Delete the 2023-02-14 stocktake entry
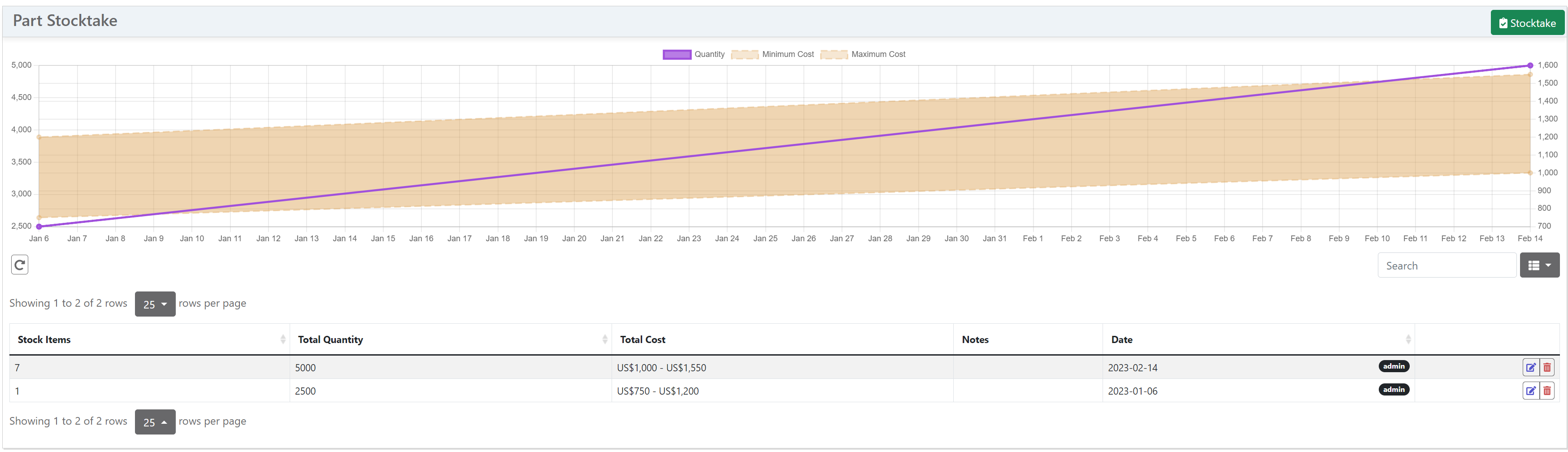 click(1546, 367)
